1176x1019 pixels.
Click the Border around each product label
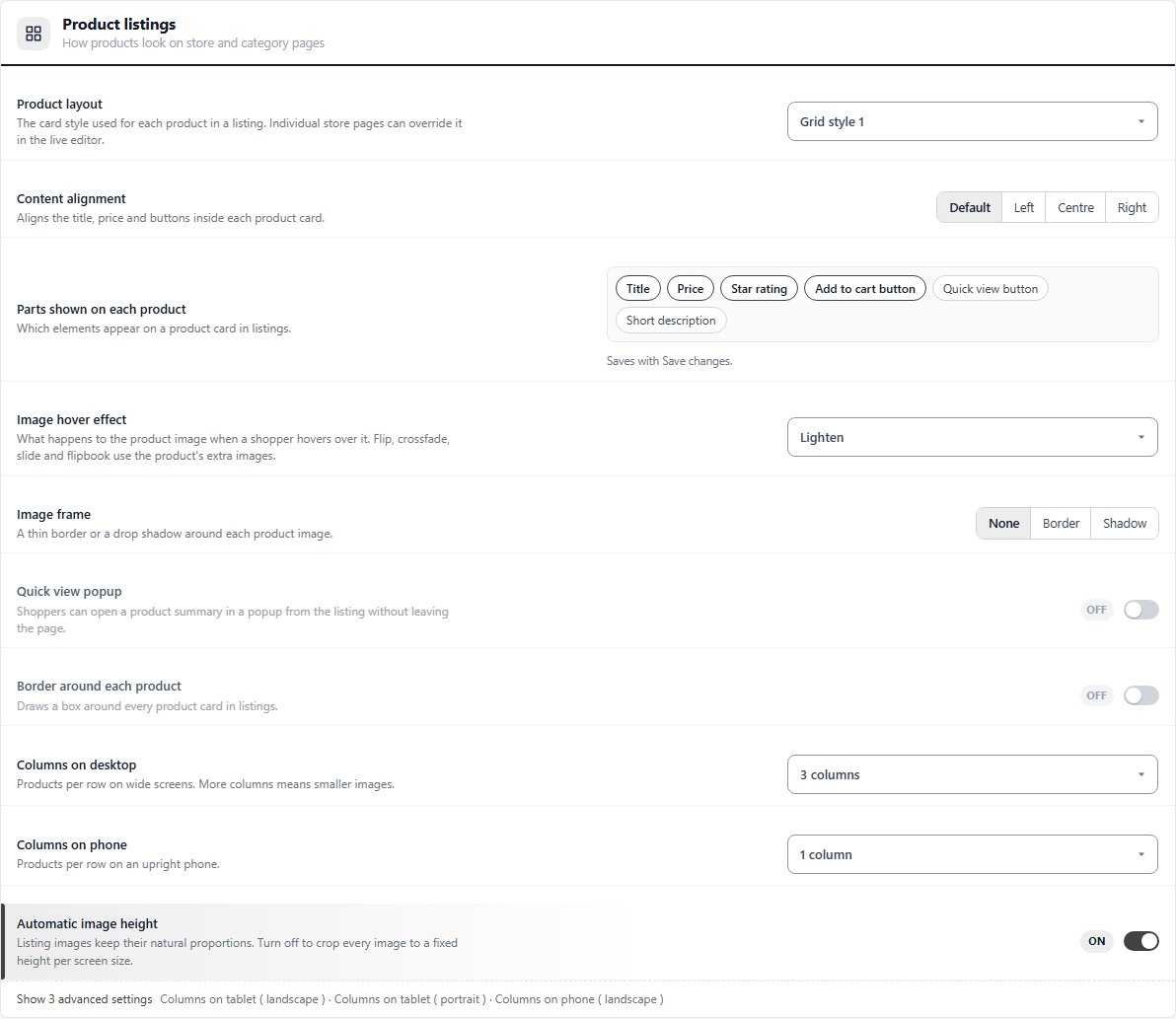click(99, 687)
